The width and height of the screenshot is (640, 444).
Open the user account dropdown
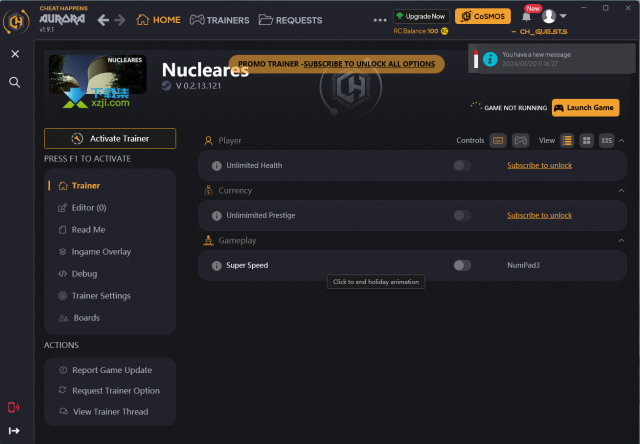[553, 17]
